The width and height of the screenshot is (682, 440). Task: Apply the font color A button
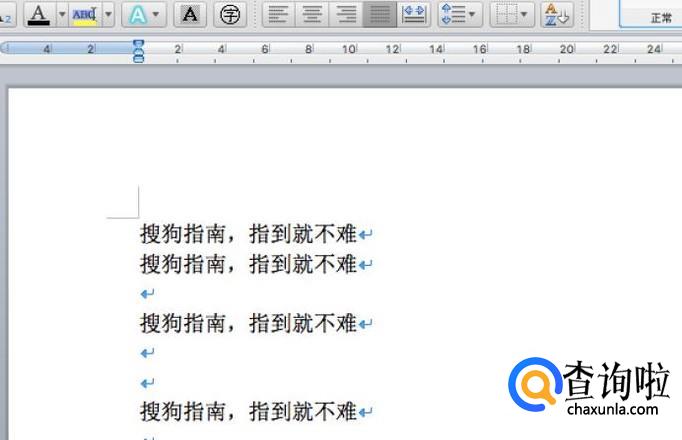39,15
